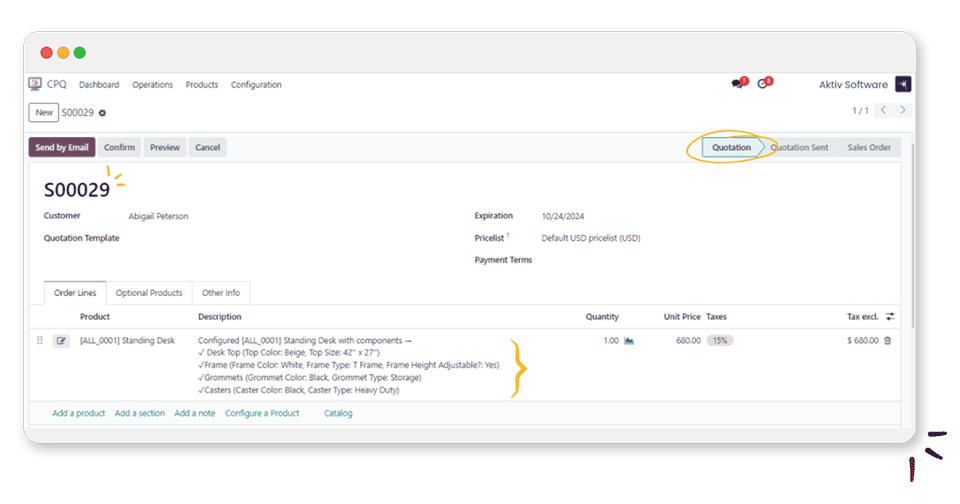960x504 pixels.
Task: Grab the order line drag handle
Action: click(40, 341)
